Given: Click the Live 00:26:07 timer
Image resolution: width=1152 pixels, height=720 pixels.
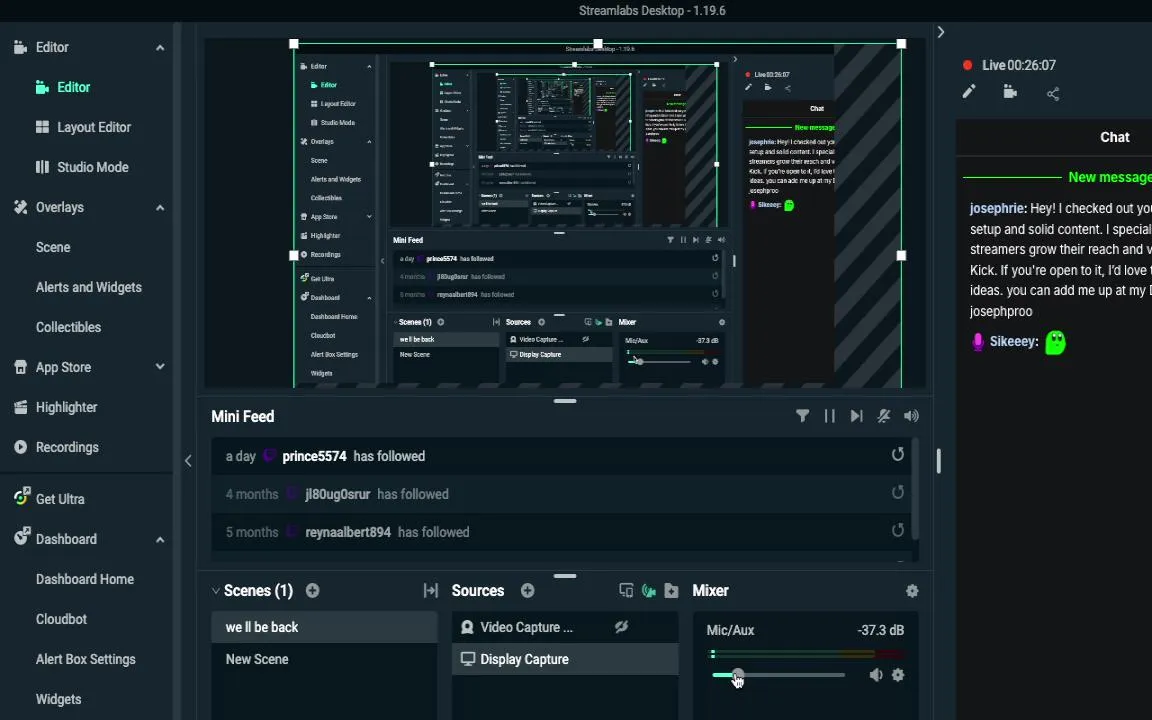Looking at the screenshot, I should click(1019, 65).
